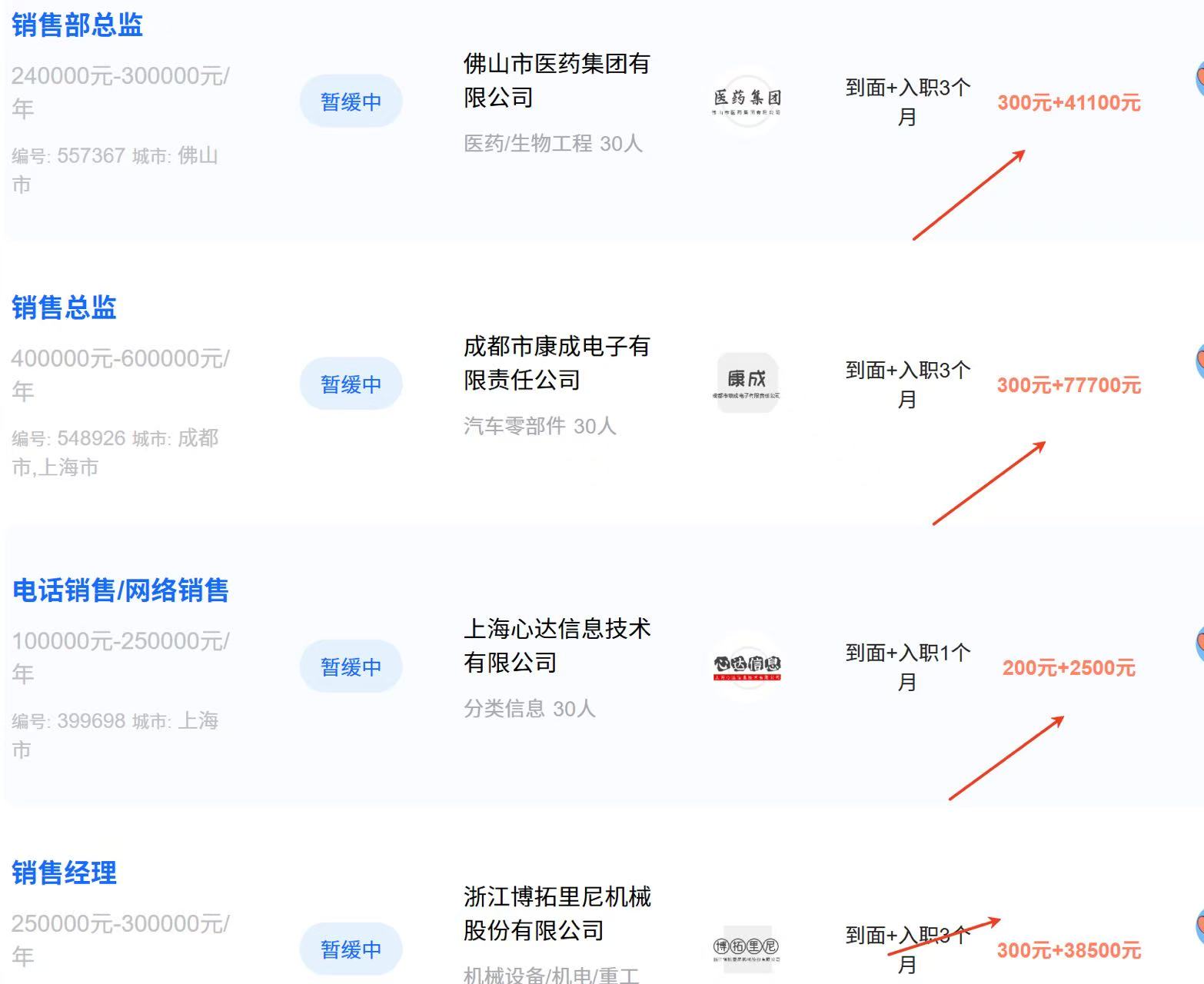Screen dimensions: 1204x984
Task: Open the 销售总监 job title link
Action: 64,307
